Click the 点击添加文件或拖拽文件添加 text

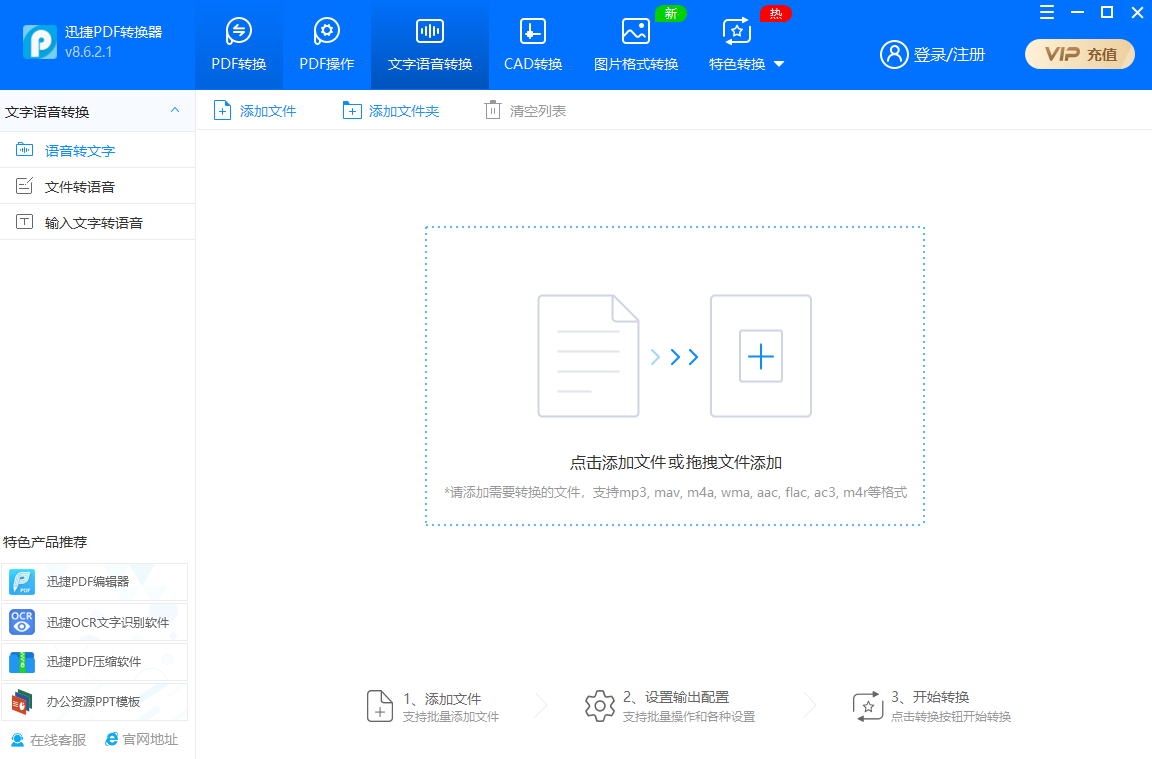tap(675, 462)
